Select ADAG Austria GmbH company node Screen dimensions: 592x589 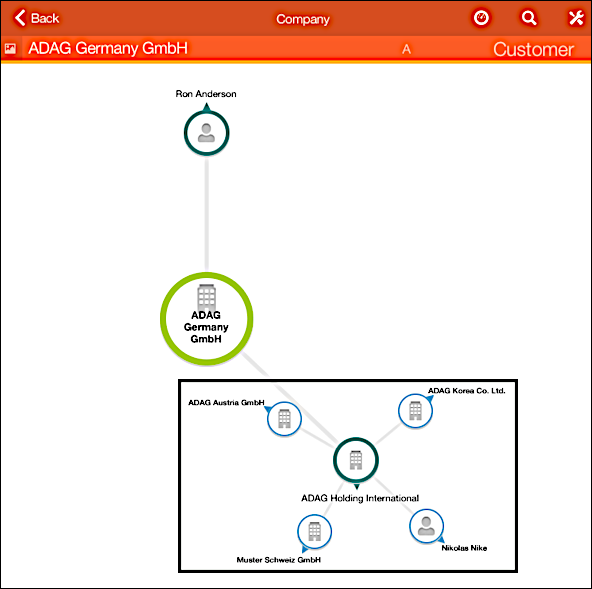284,419
